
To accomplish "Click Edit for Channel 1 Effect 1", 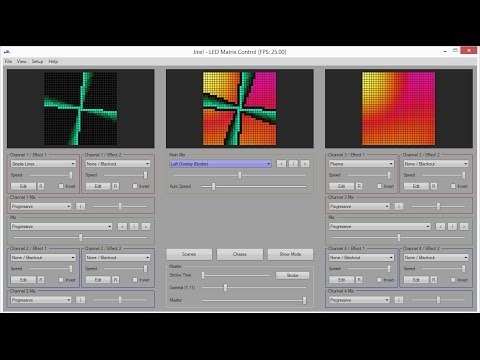I will tap(23, 186).
